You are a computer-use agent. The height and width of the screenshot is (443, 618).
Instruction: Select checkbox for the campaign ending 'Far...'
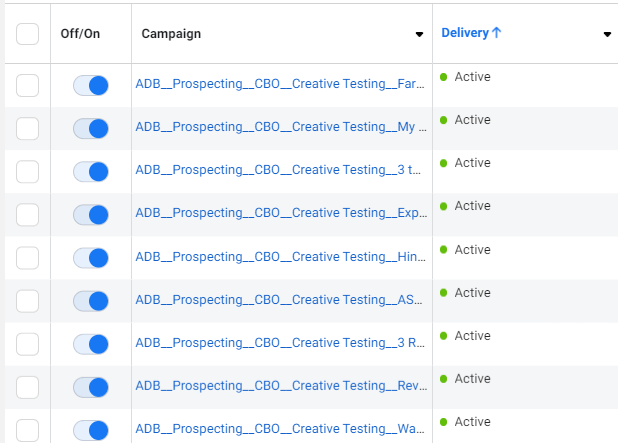coord(27,86)
